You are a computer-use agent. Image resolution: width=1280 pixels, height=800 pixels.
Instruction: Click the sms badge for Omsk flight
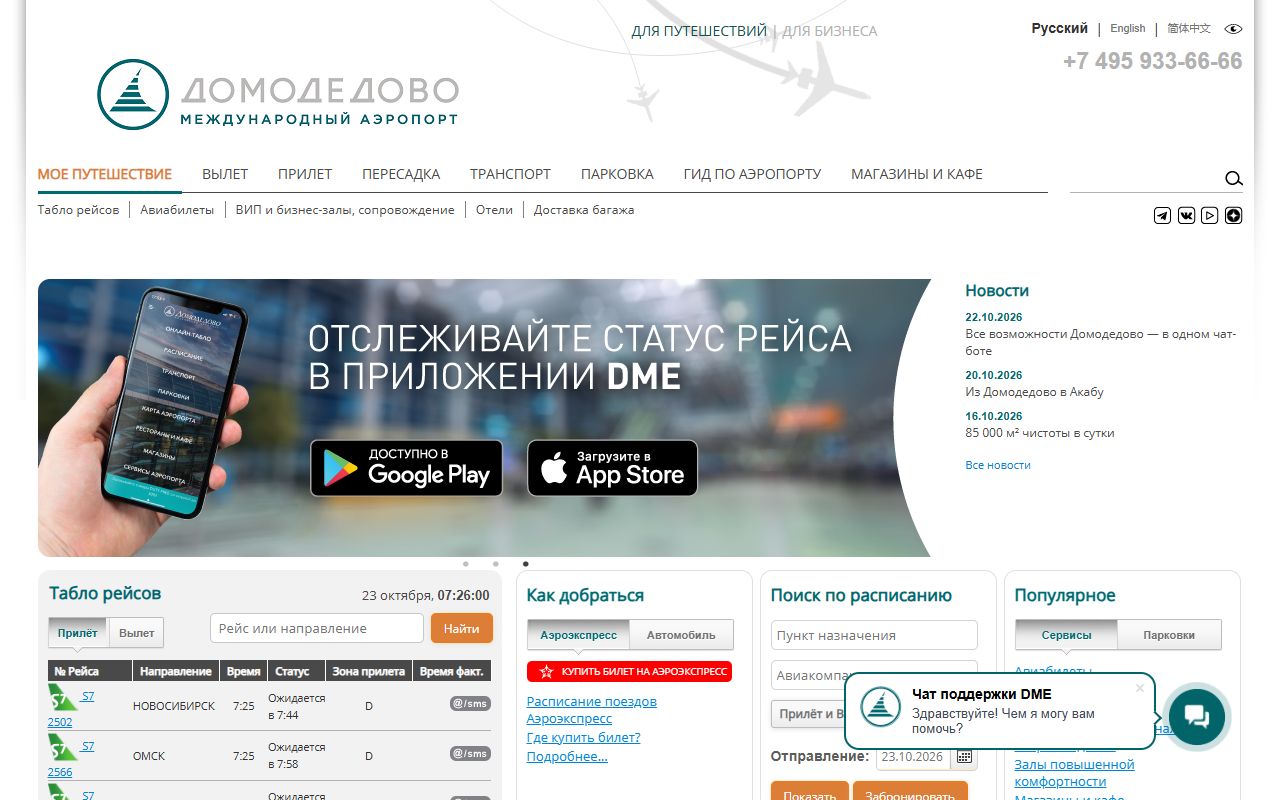coord(470,754)
